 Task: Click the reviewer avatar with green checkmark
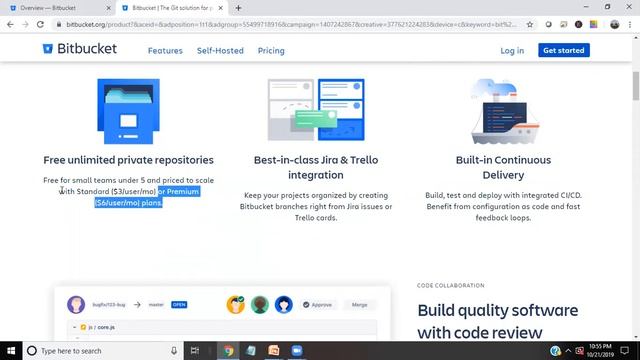click(x=236, y=305)
